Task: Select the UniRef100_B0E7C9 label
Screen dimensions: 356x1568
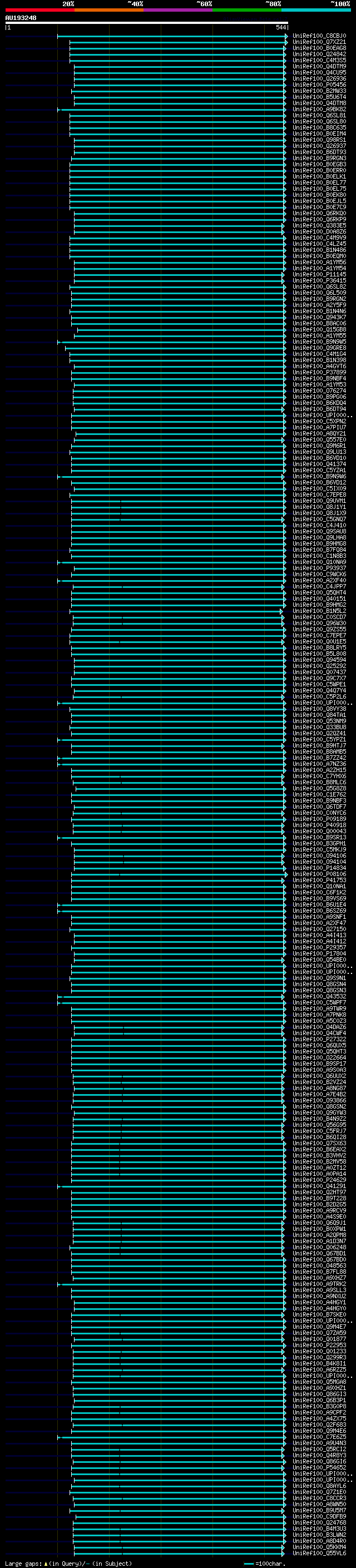Action: 319,207
